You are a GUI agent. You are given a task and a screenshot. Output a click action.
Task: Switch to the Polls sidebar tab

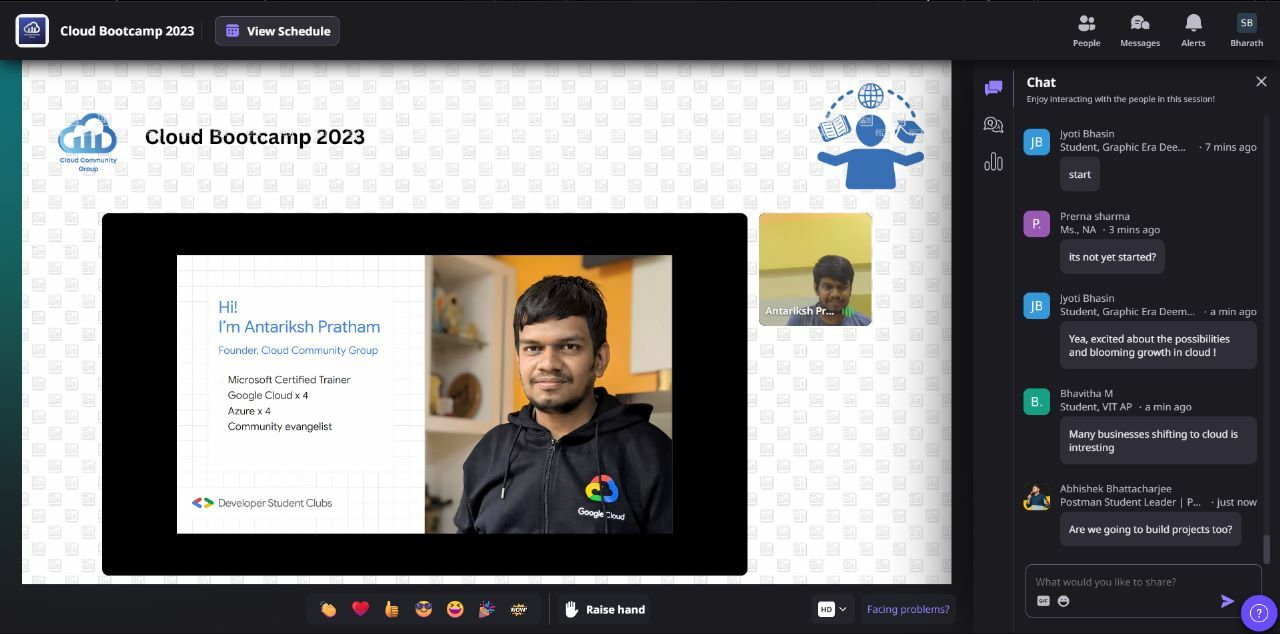[x=993, y=161]
